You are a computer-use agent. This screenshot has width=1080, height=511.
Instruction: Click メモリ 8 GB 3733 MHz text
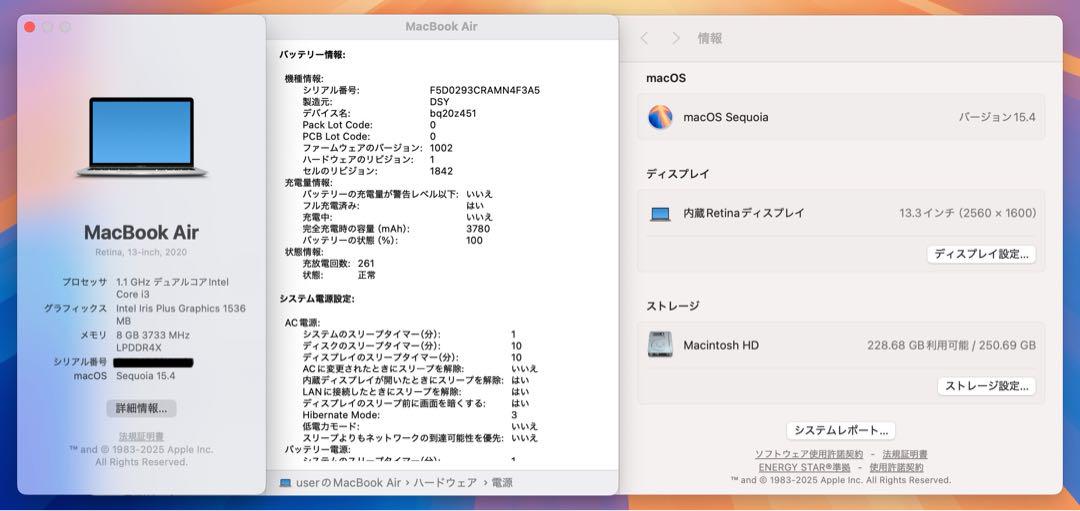coord(134,341)
